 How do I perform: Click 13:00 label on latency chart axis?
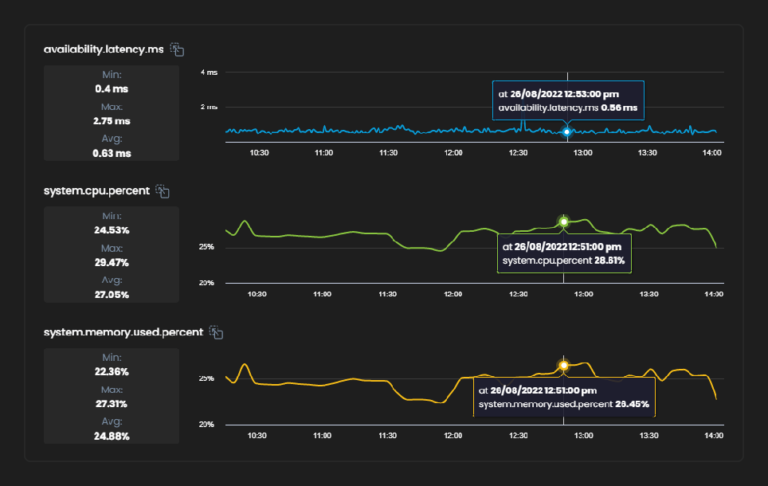pyautogui.click(x=582, y=153)
